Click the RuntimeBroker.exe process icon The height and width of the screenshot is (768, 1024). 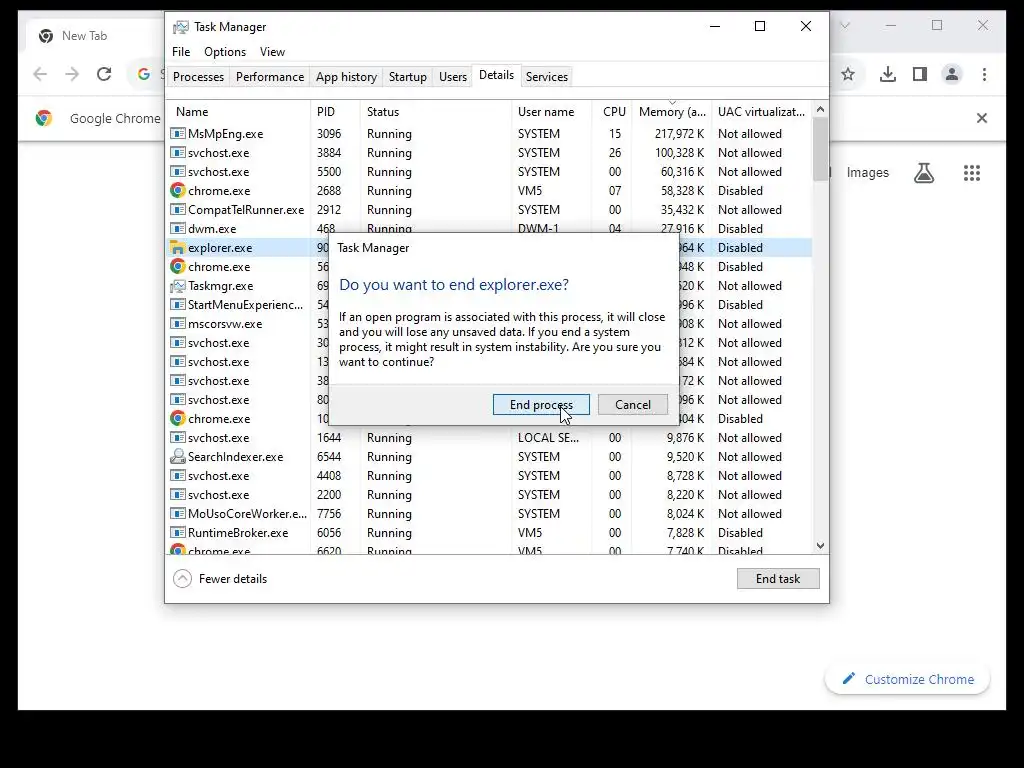[178, 532]
